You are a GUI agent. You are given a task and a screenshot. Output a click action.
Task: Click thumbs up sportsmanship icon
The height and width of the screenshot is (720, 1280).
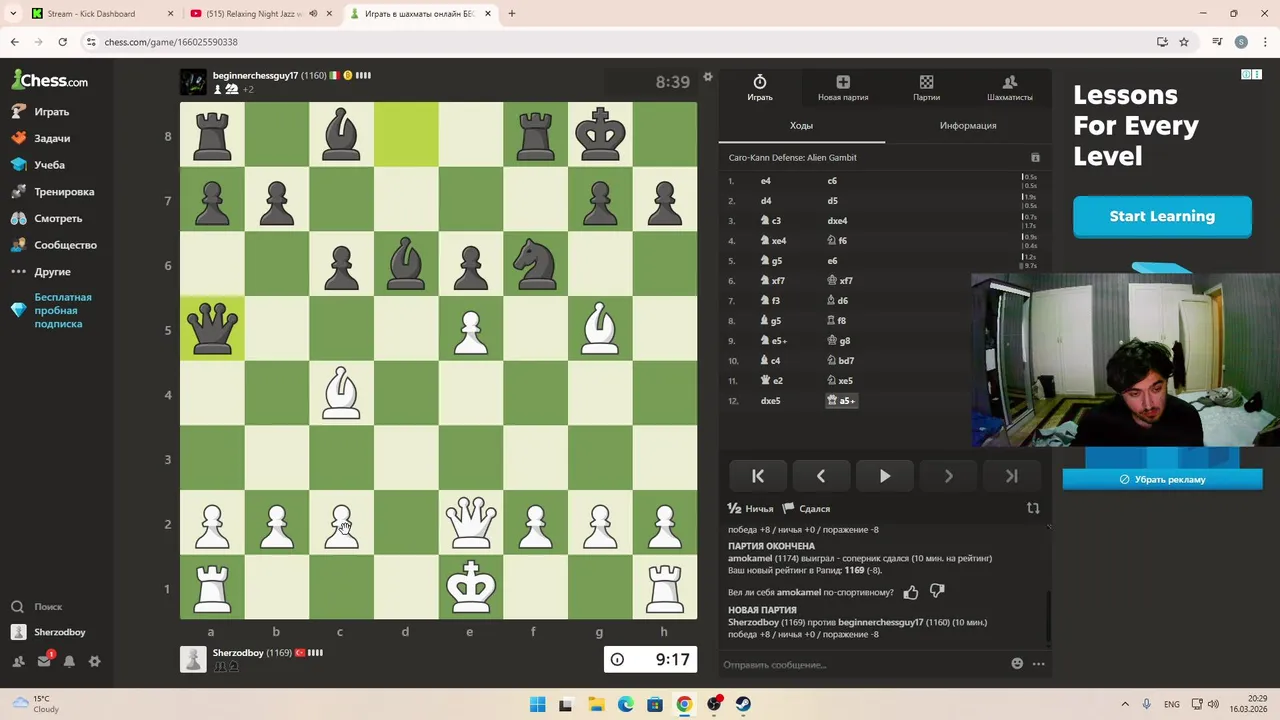point(911,592)
